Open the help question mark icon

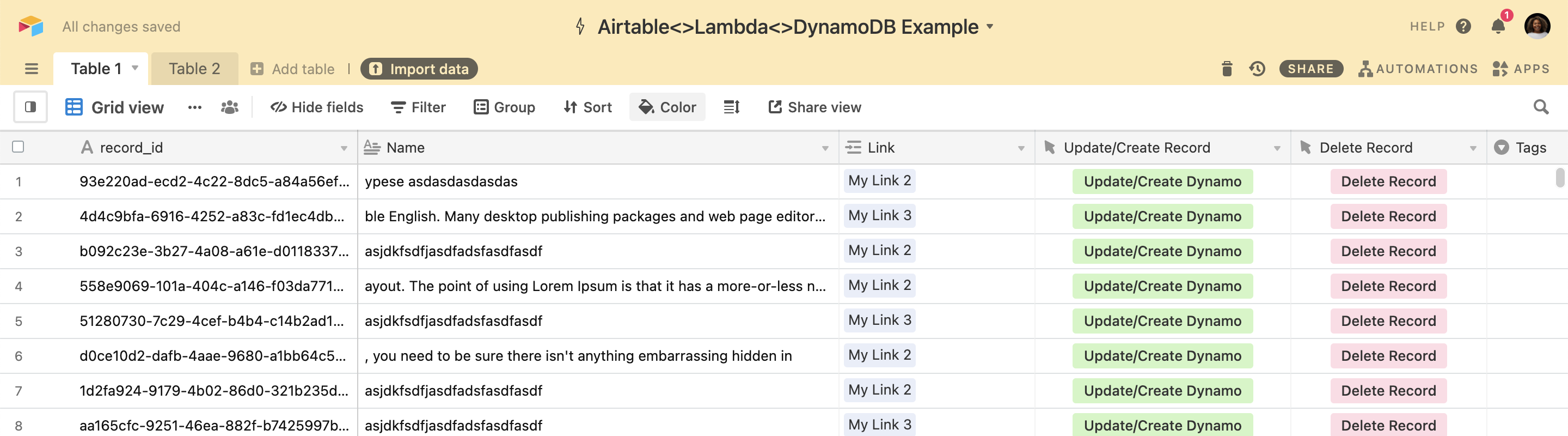click(1463, 26)
